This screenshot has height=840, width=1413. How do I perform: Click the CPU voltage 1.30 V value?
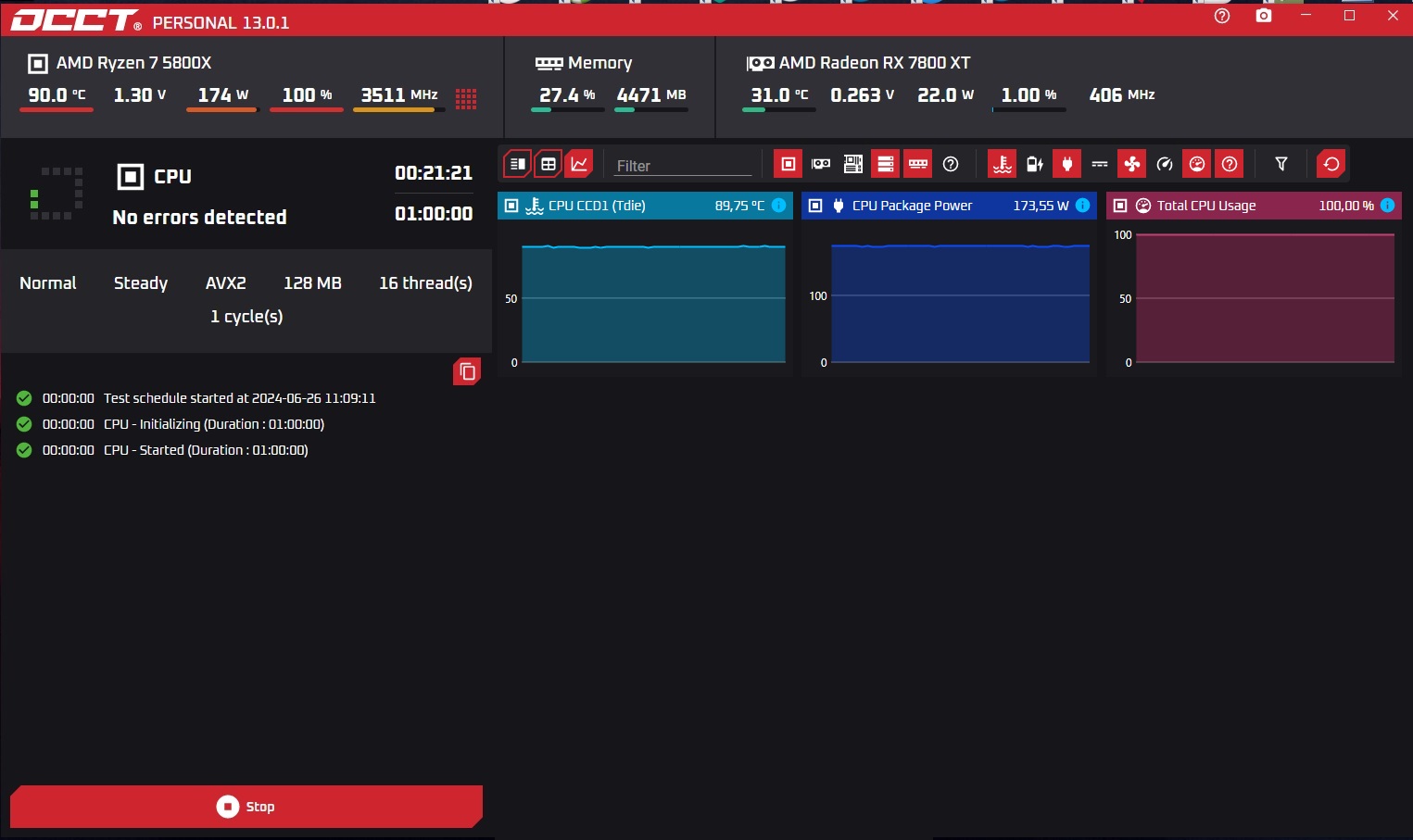click(x=140, y=95)
